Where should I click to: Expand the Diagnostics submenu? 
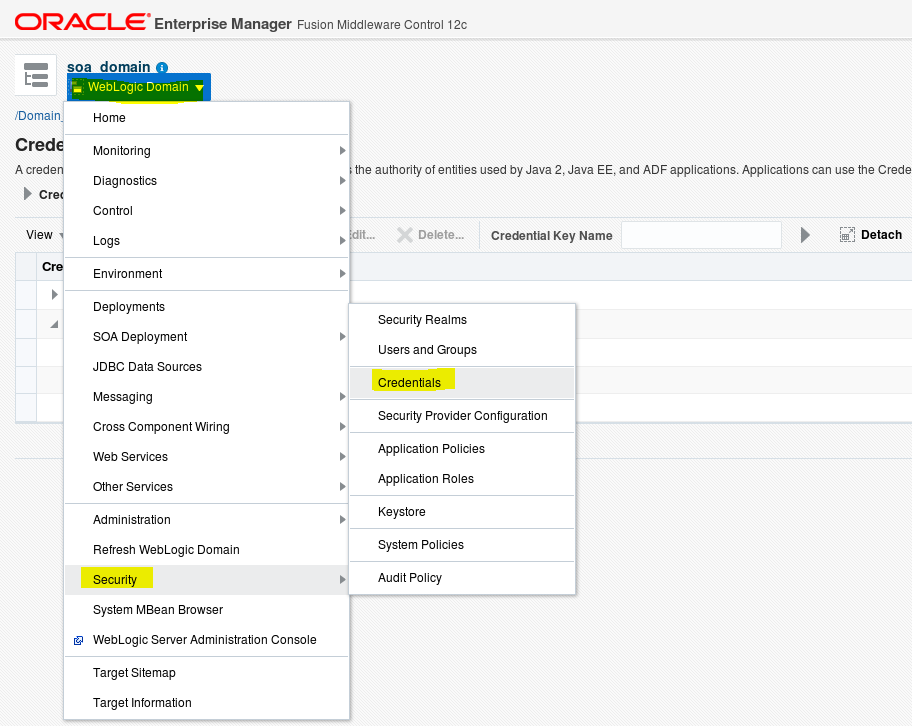click(343, 181)
